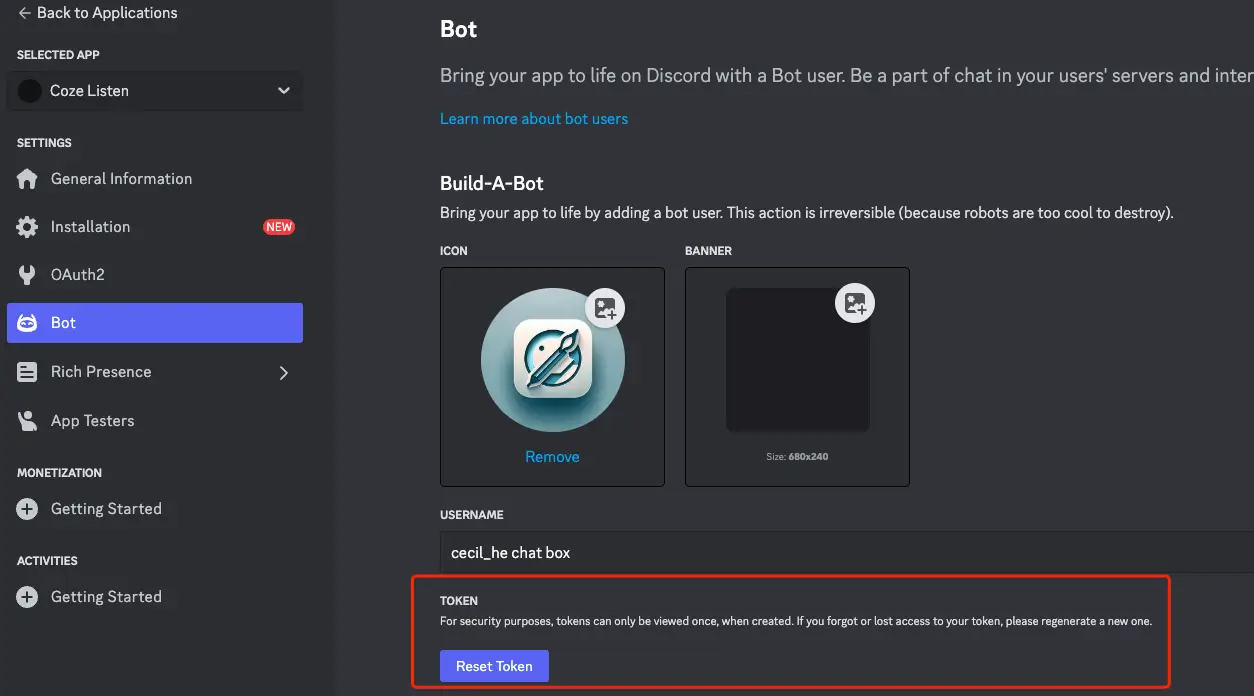Screen dimensions: 1254x696
Task: Remove the bot icon image
Action: pyautogui.click(x=552, y=457)
